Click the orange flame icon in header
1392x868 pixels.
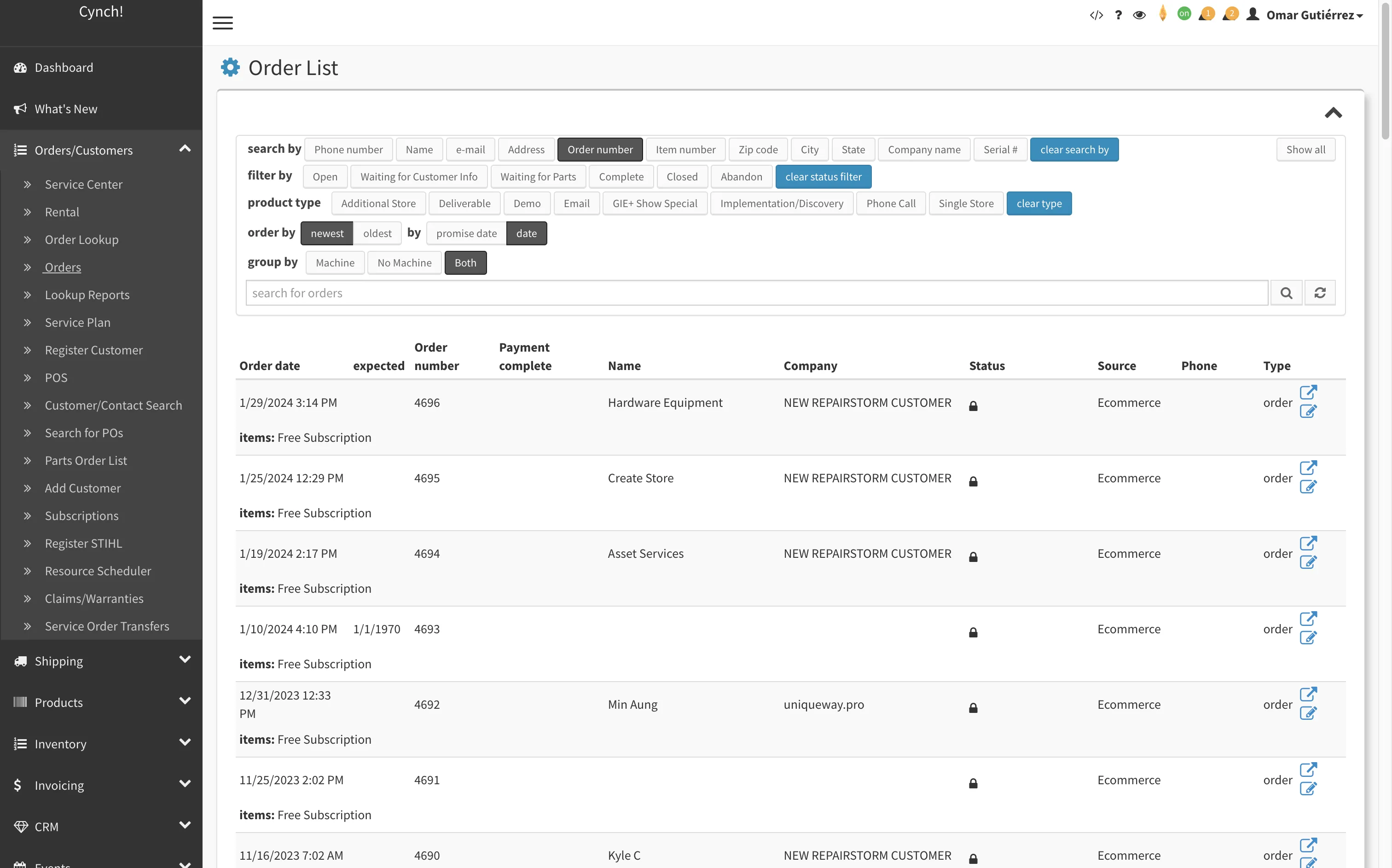pos(1162,13)
